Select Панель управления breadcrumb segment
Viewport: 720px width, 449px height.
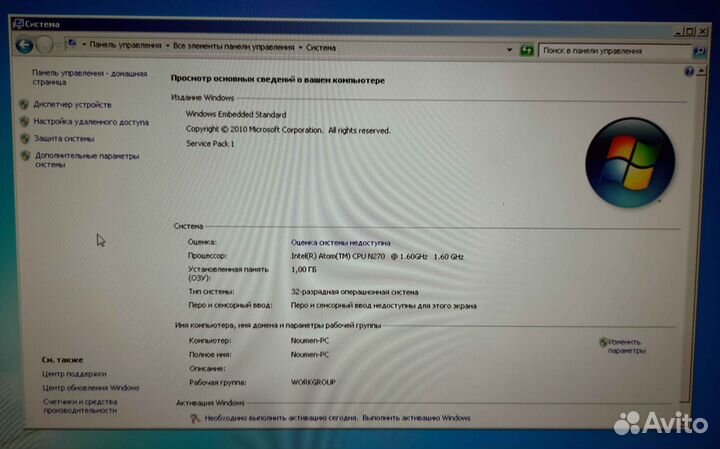pos(125,46)
